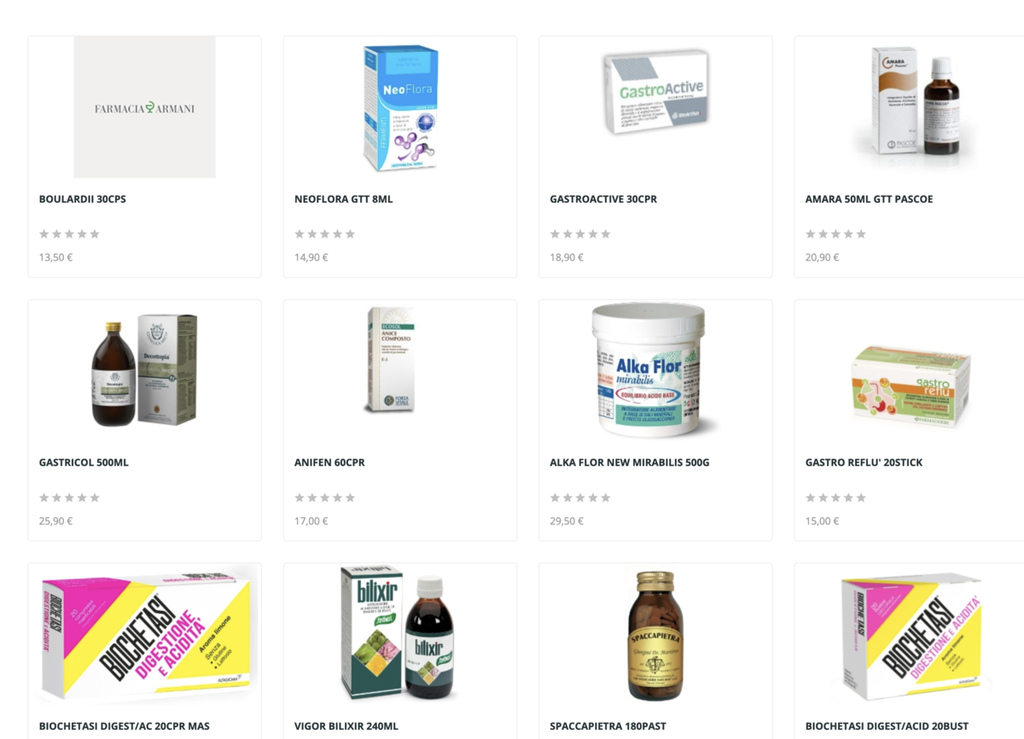Image resolution: width=1024 pixels, height=739 pixels.
Task: Open the Spaccapietra jar image
Action: click(x=656, y=636)
